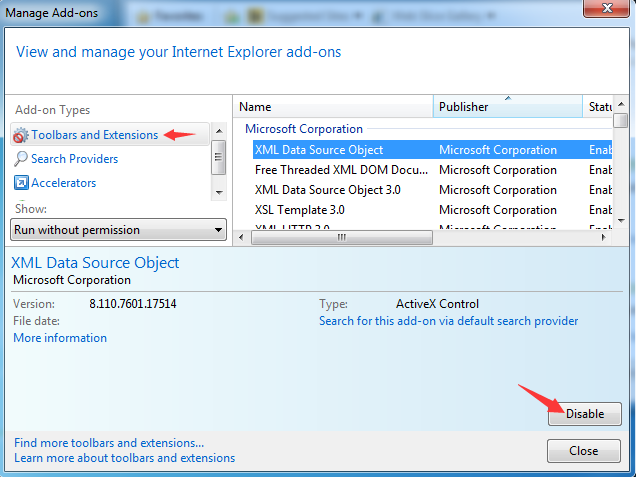Click horizontal scrollbar left arrow

(x=241, y=237)
